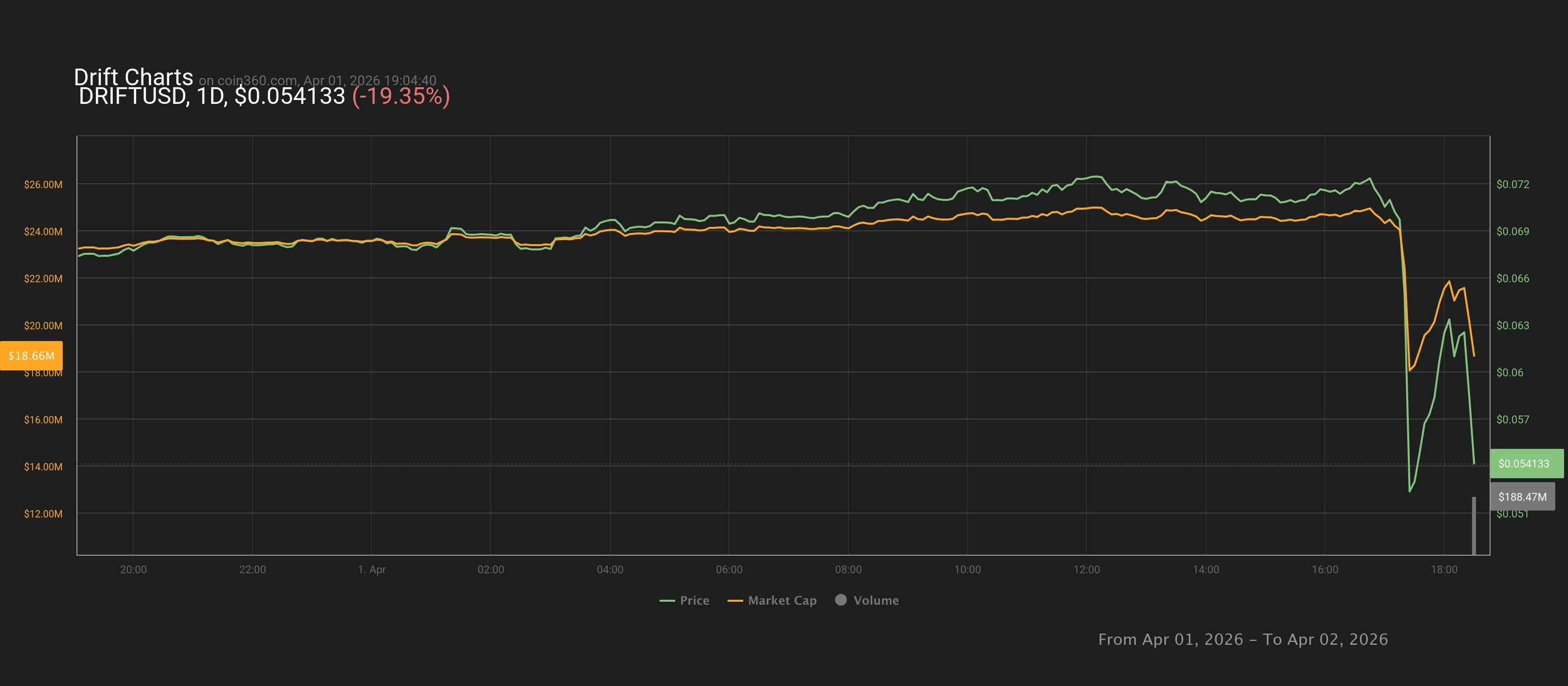Click the gray Volume legend circle icon
1568x686 pixels.
point(842,600)
